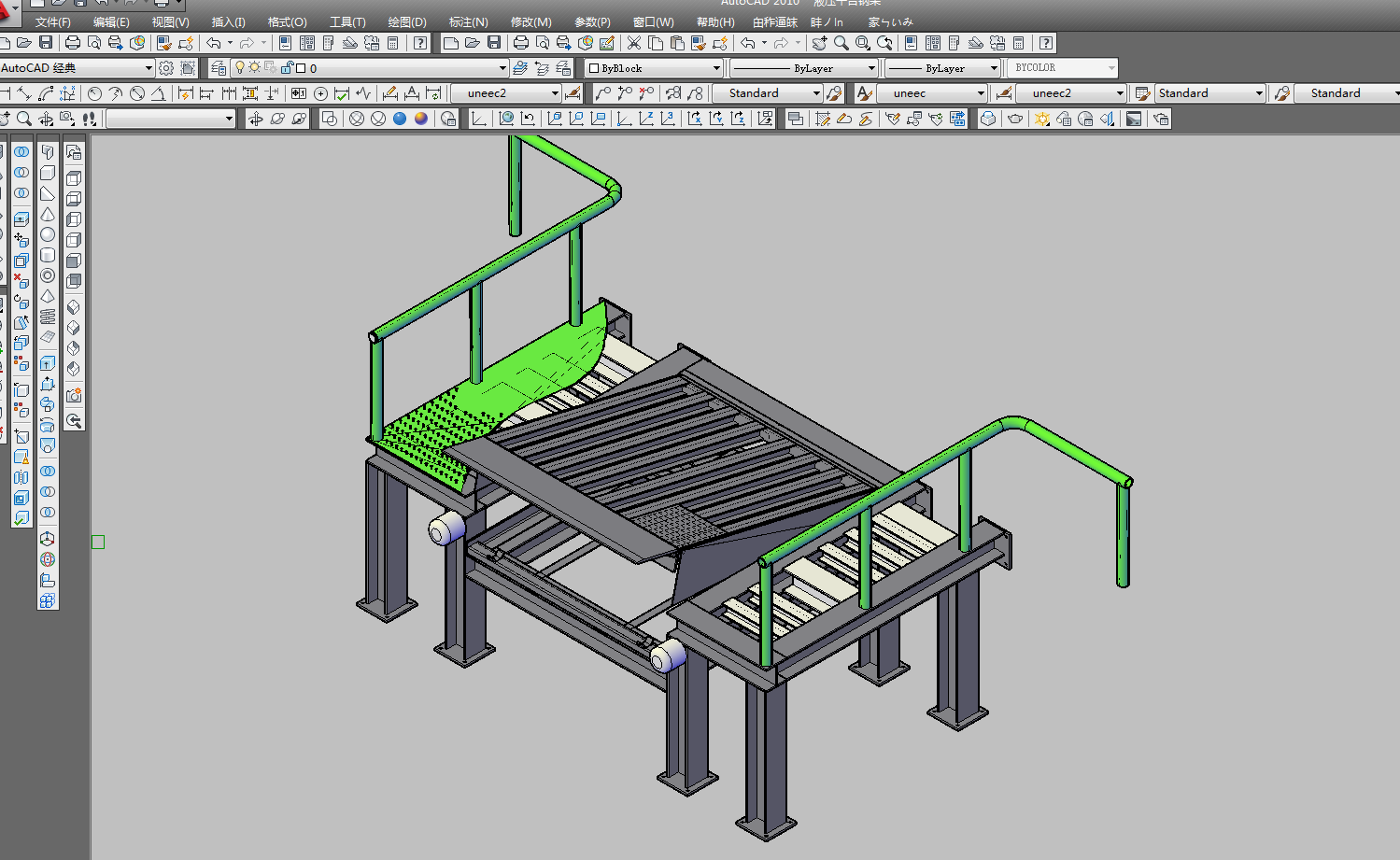Open the Workspace Settings gear icon
1400x860 pixels.
click(x=166, y=68)
